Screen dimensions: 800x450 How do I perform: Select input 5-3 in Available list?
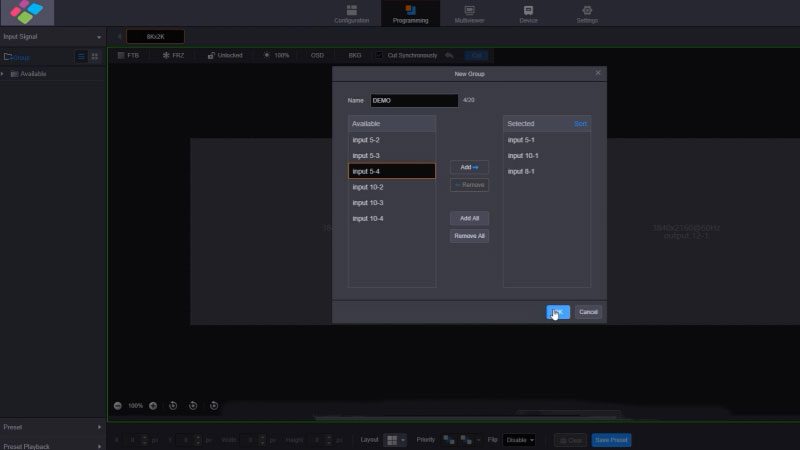point(392,156)
